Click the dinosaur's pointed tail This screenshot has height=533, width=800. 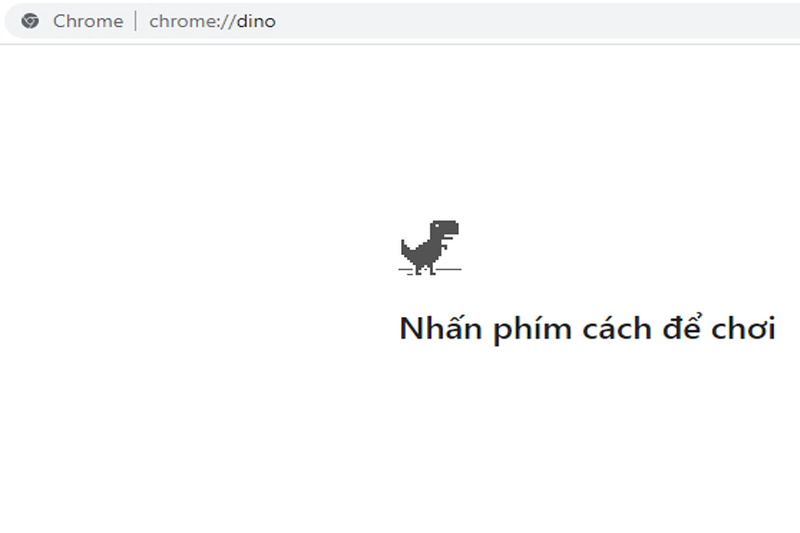pyautogui.click(x=407, y=248)
